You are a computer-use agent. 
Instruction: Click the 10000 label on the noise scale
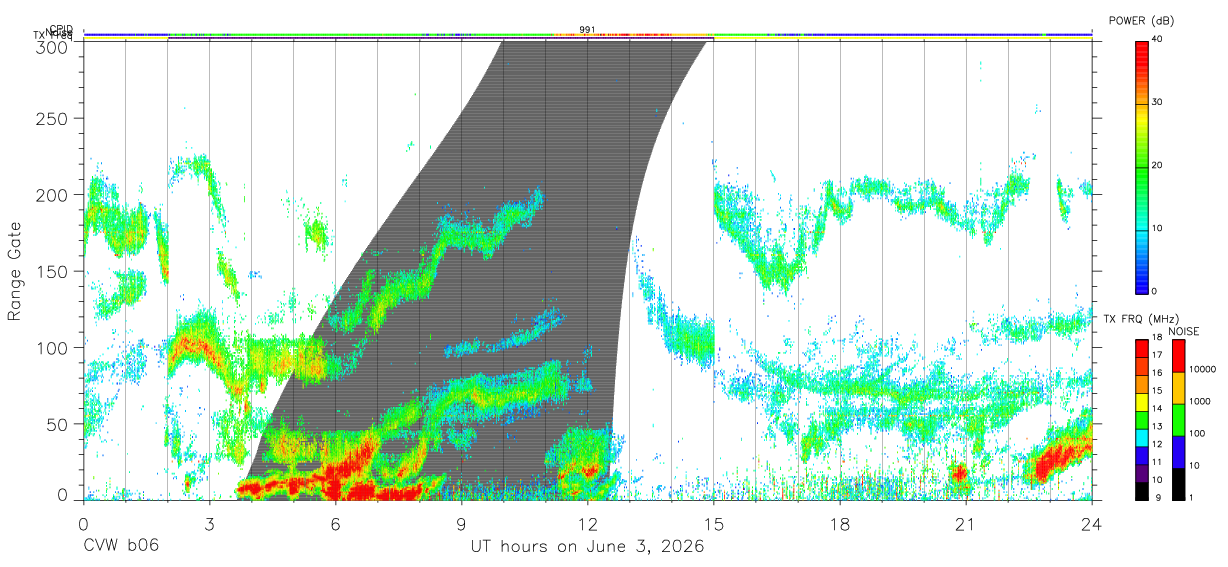(x=1201, y=370)
